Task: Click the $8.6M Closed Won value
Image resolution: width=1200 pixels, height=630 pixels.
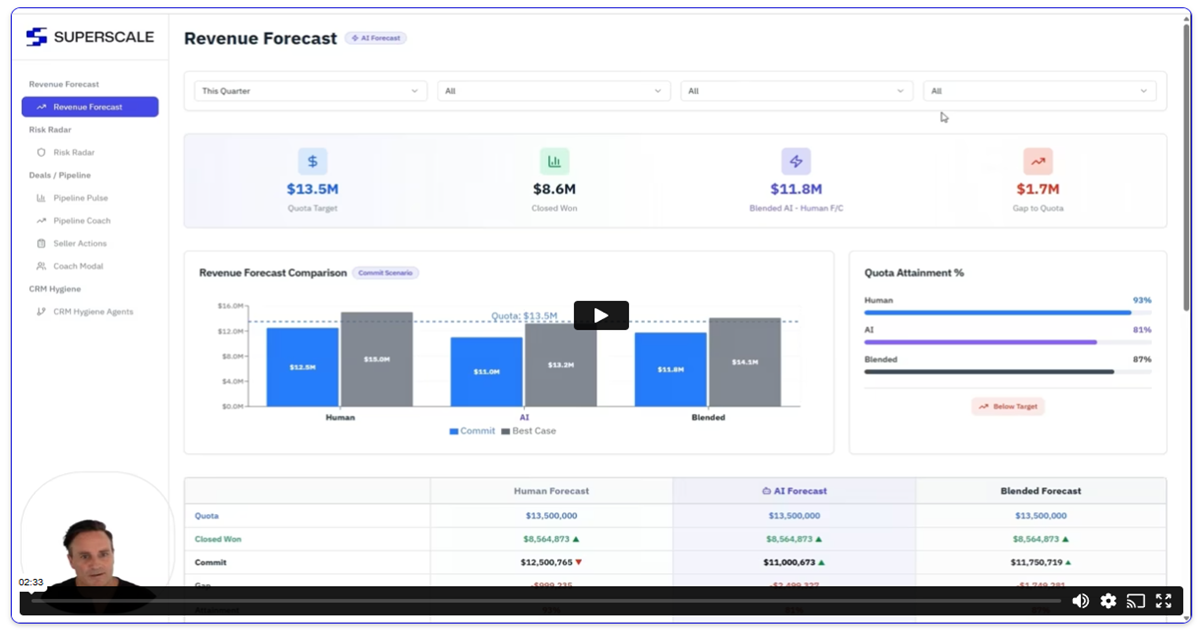Action: 554,189
